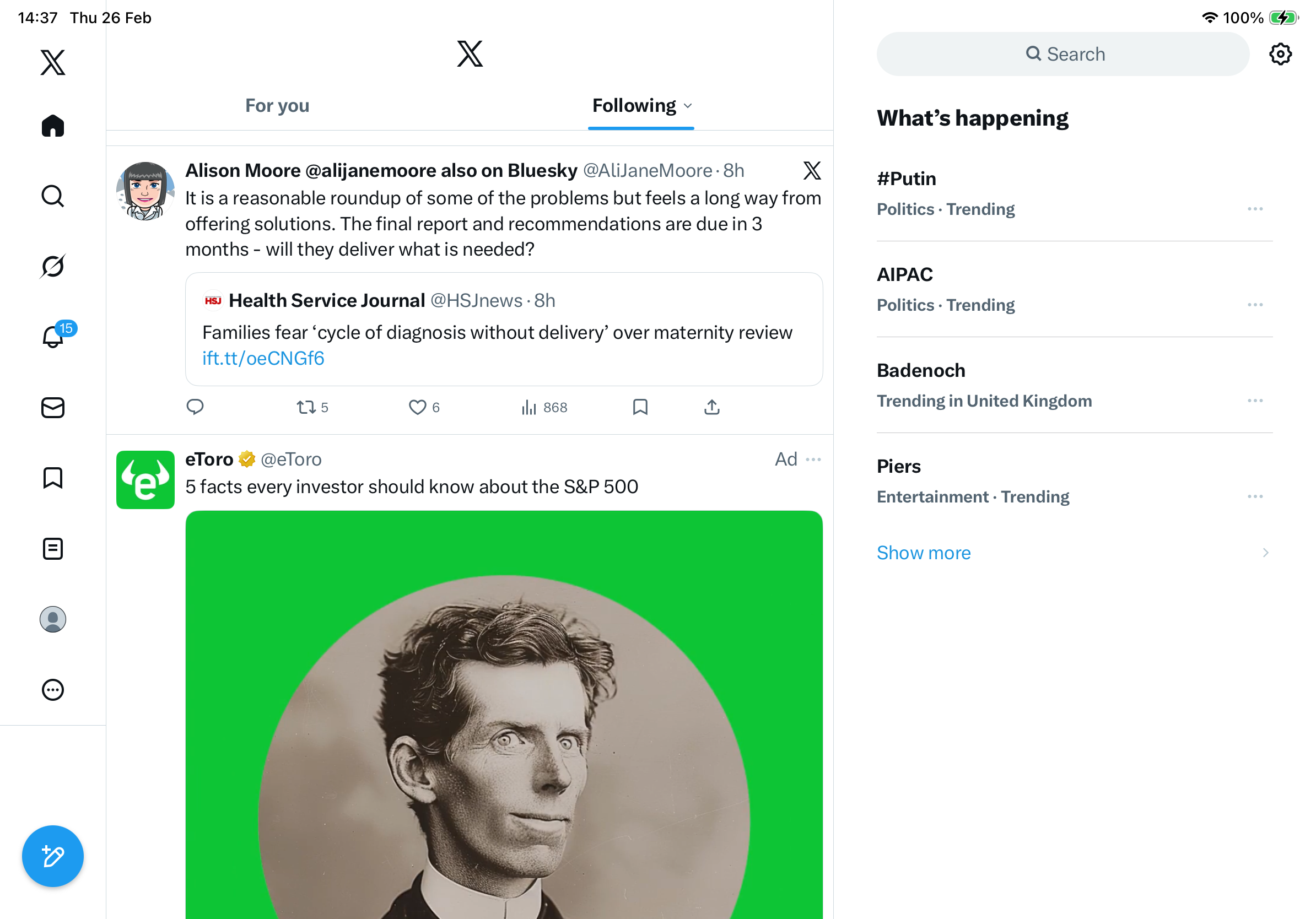
Task: Open Notifications bell with 15 badge
Action: coord(53,336)
